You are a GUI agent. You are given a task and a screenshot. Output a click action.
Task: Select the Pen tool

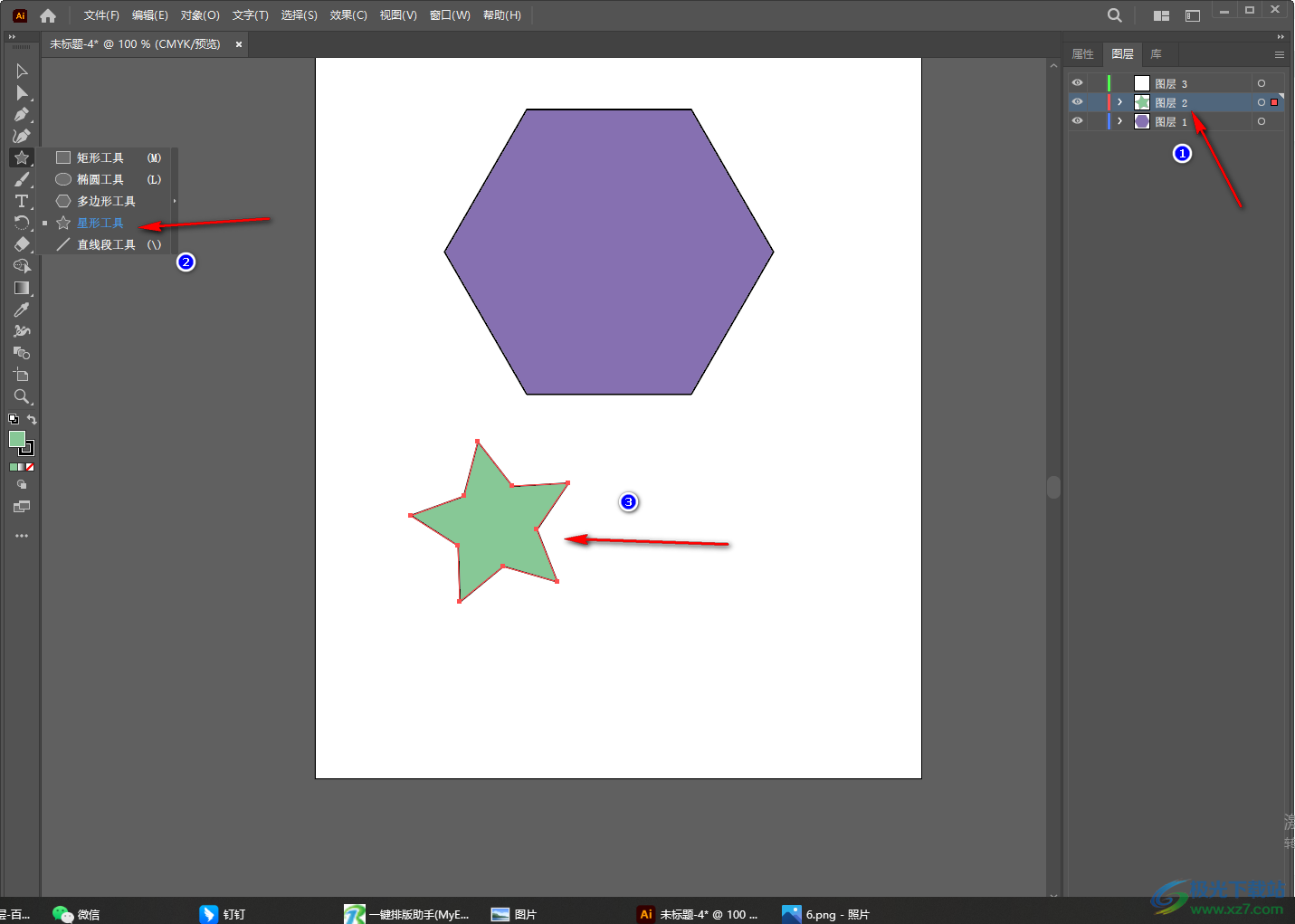click(22, 114)
